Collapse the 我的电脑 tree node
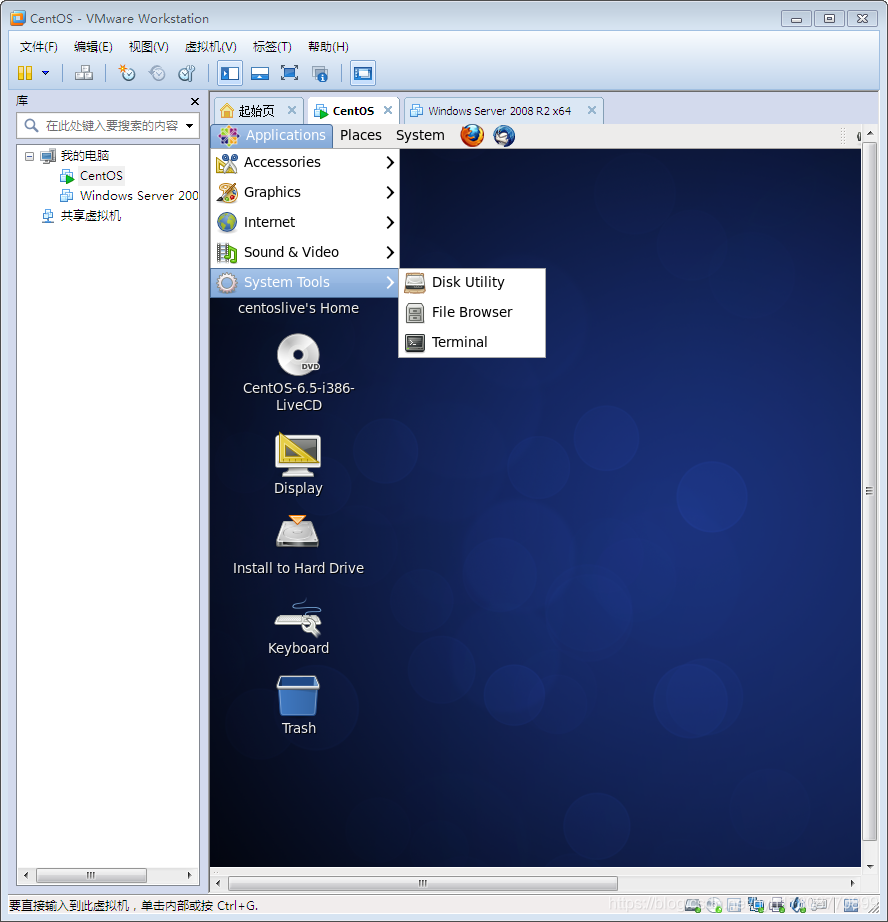 [x=29, y=155]
